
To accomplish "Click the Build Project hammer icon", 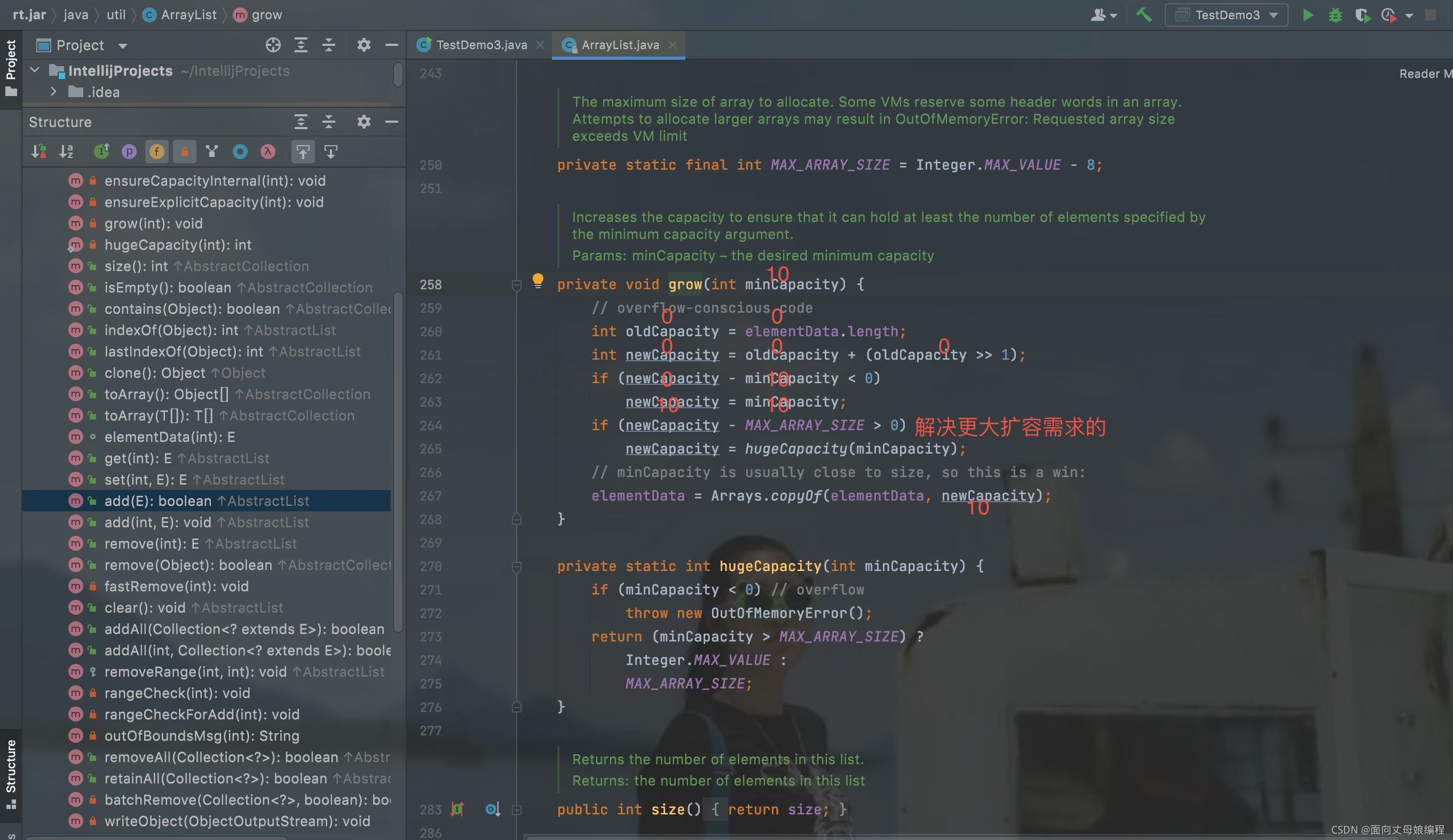I will pos(1144,15).
